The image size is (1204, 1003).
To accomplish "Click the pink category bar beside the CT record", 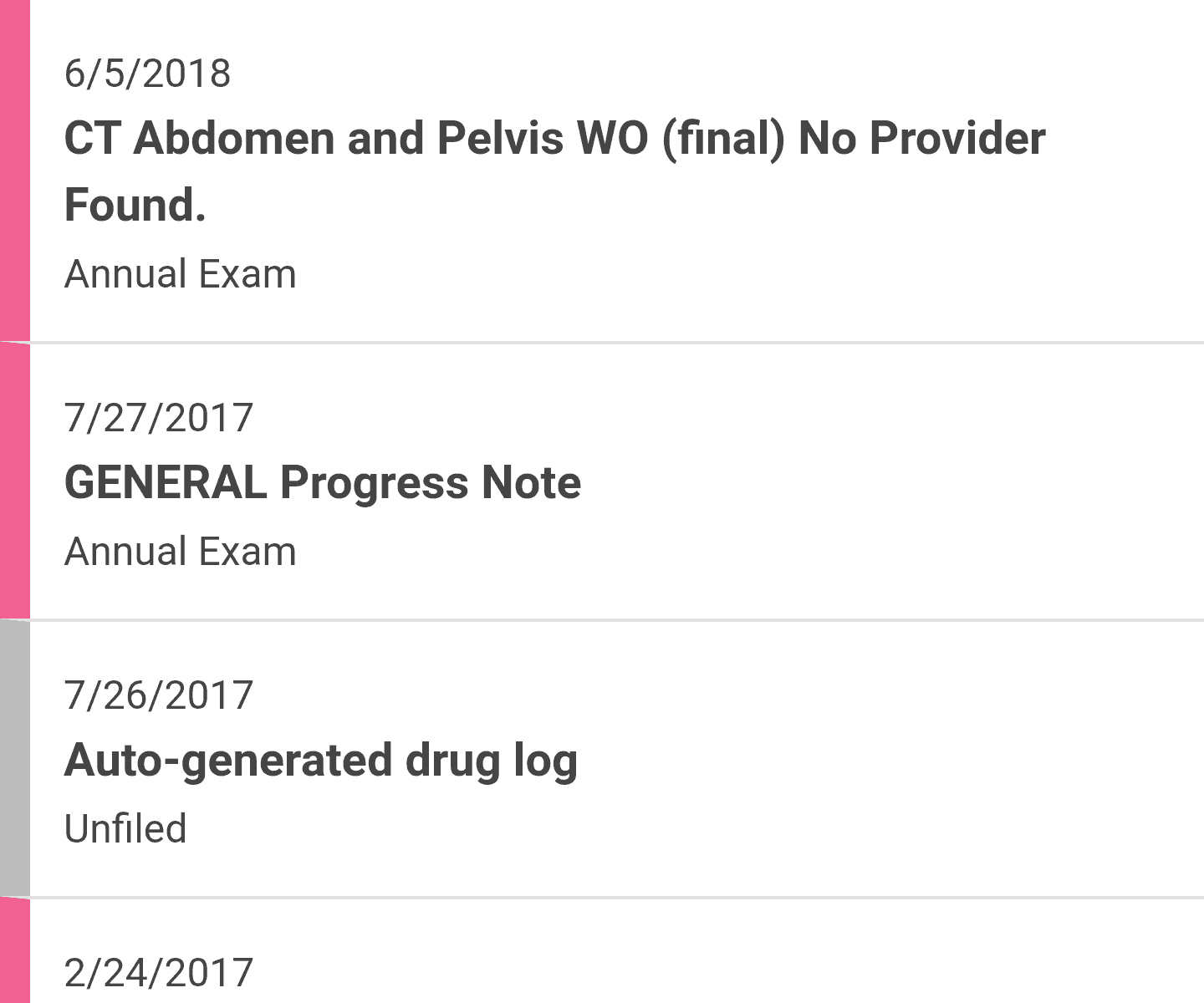I will (x=14, y=171).
